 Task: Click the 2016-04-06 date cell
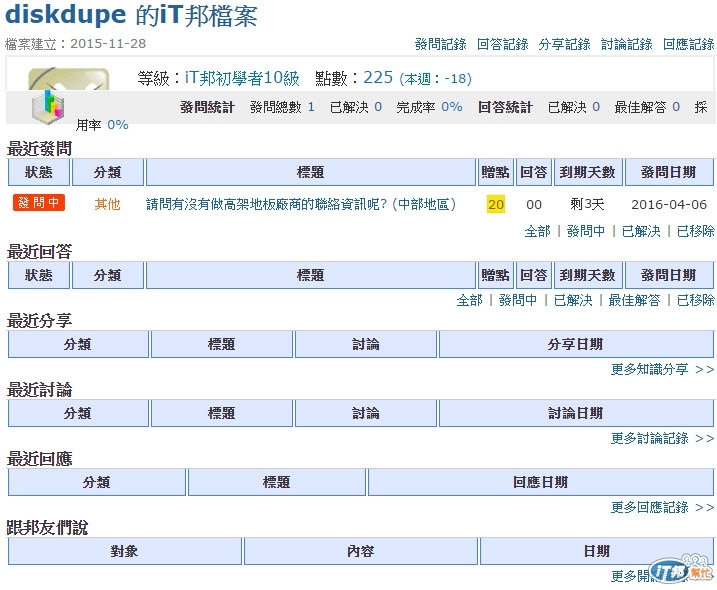[669, 204]
